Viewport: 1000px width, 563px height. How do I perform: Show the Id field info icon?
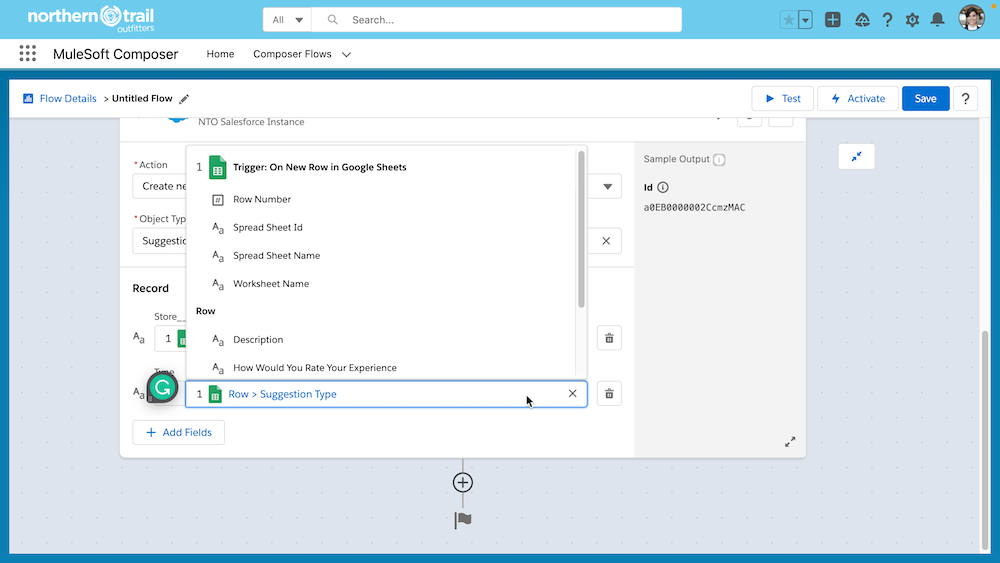click(x=663, y=187)
